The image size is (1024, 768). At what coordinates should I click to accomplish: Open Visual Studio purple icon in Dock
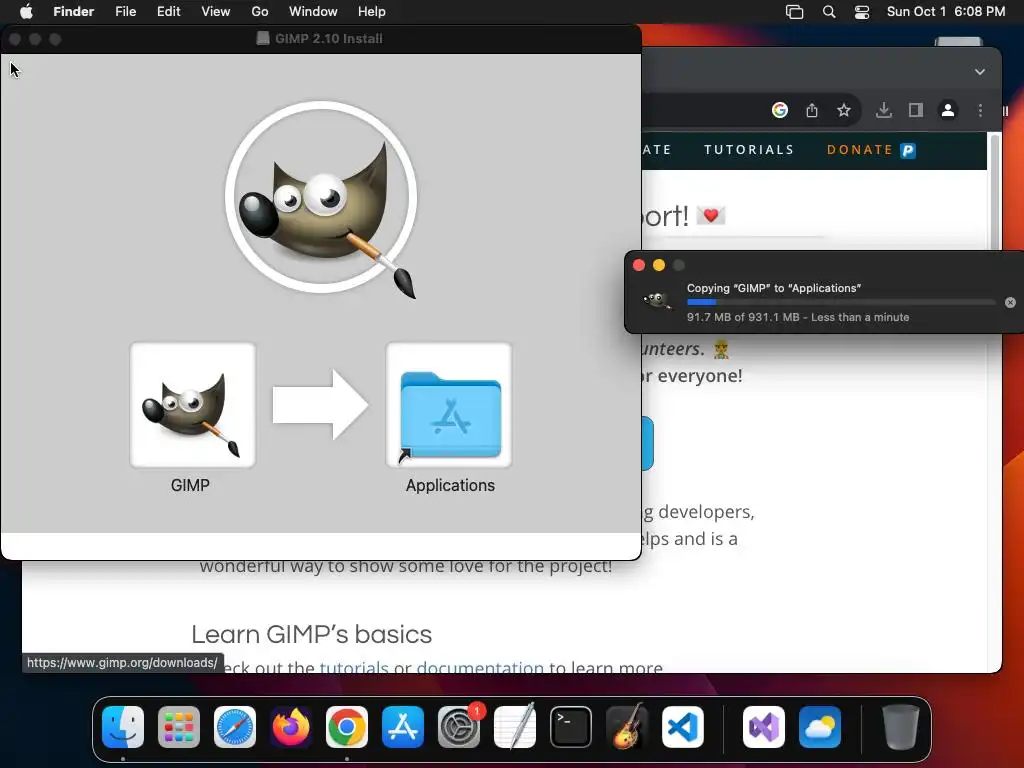point(764,727)
